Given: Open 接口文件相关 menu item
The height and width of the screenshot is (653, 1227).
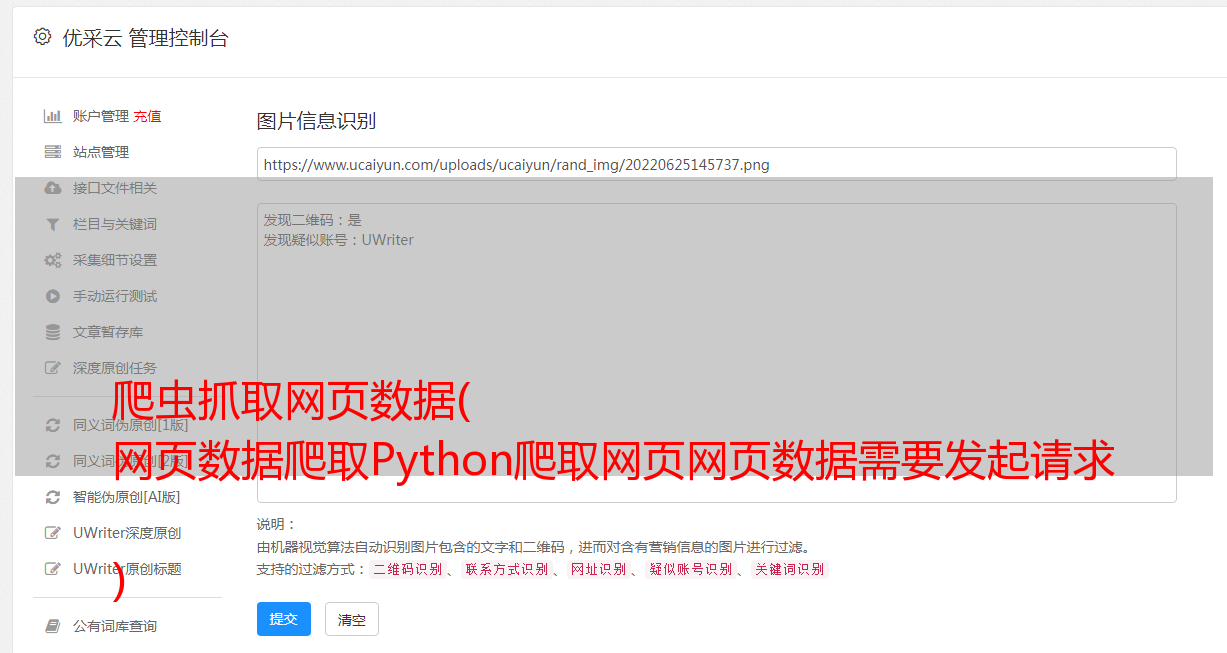Looking at the screenshot, I should pyautogui.click(x=115, y=188).
